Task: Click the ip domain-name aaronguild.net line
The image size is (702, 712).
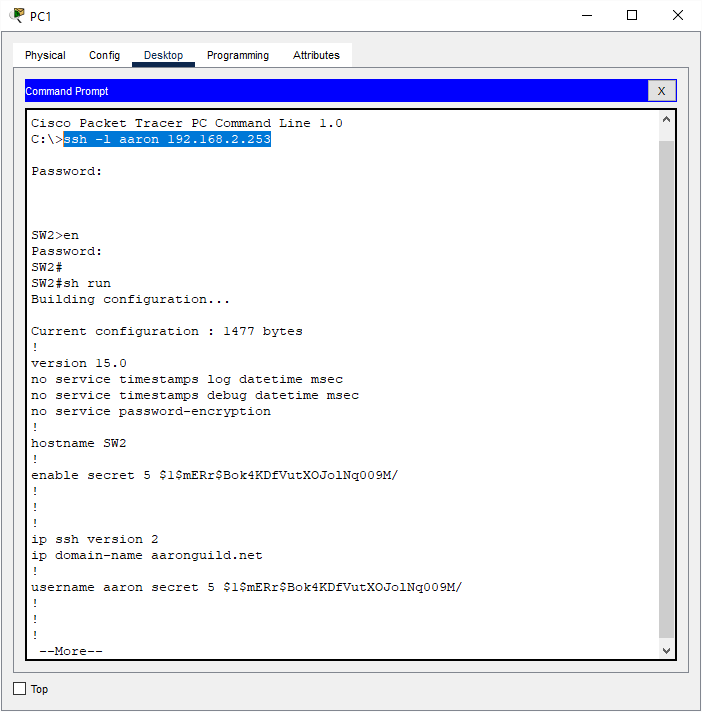Action: (146, 555)
